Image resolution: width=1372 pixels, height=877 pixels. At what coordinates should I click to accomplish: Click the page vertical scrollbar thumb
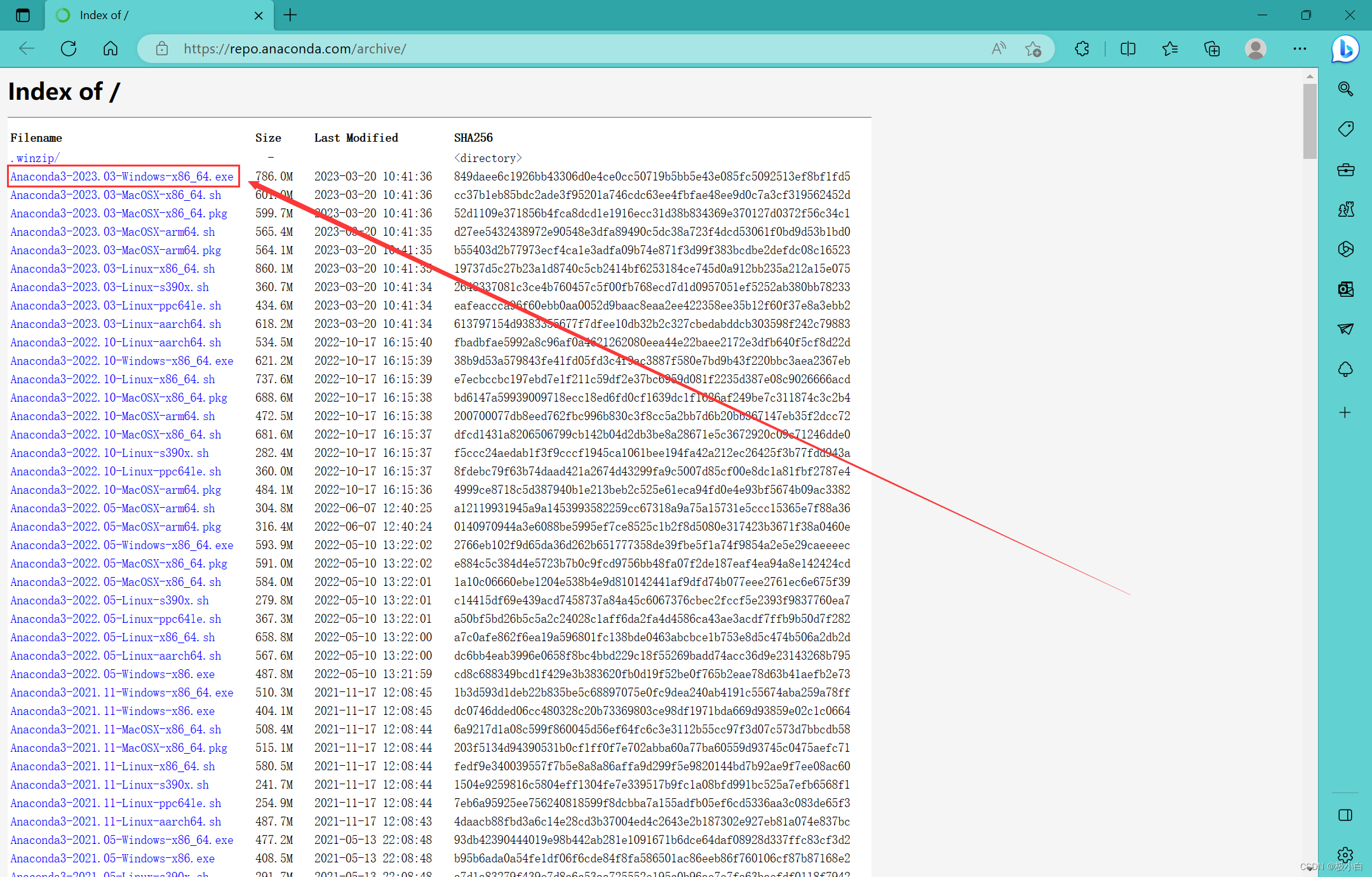click(1310, 121)
